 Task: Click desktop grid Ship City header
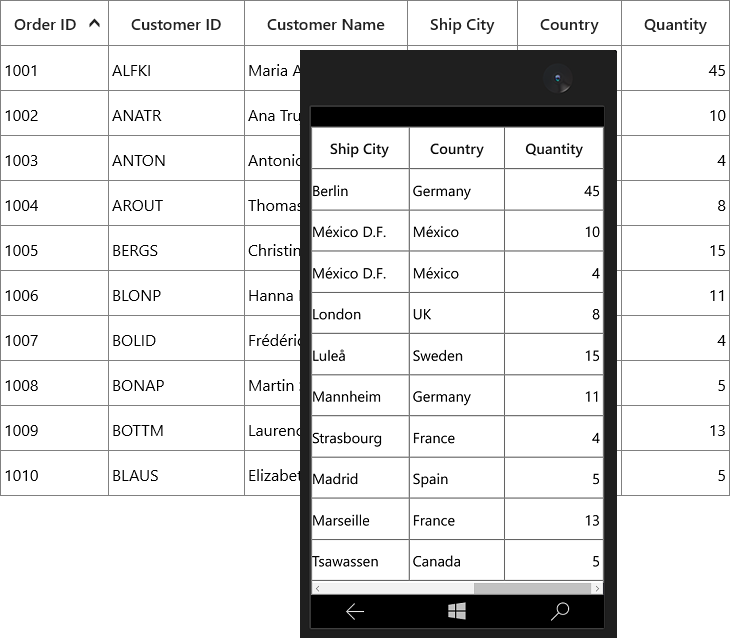[462, 23]
